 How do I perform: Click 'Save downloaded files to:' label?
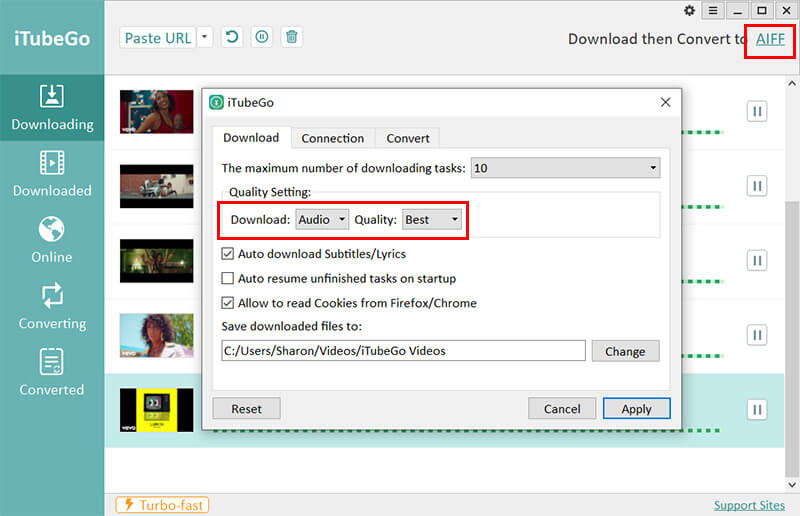[291, 326]
